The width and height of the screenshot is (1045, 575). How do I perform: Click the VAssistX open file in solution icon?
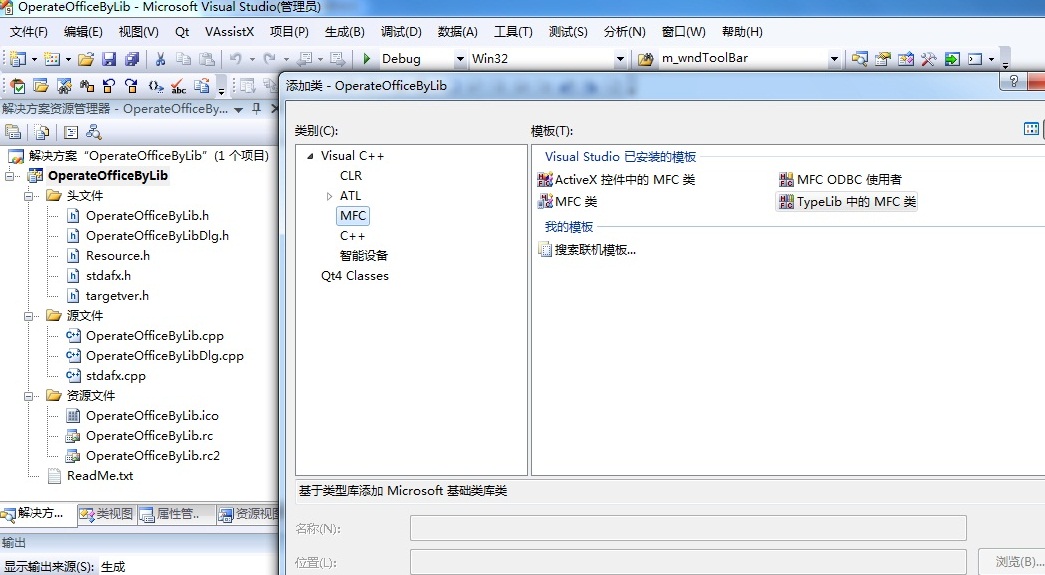41,86
